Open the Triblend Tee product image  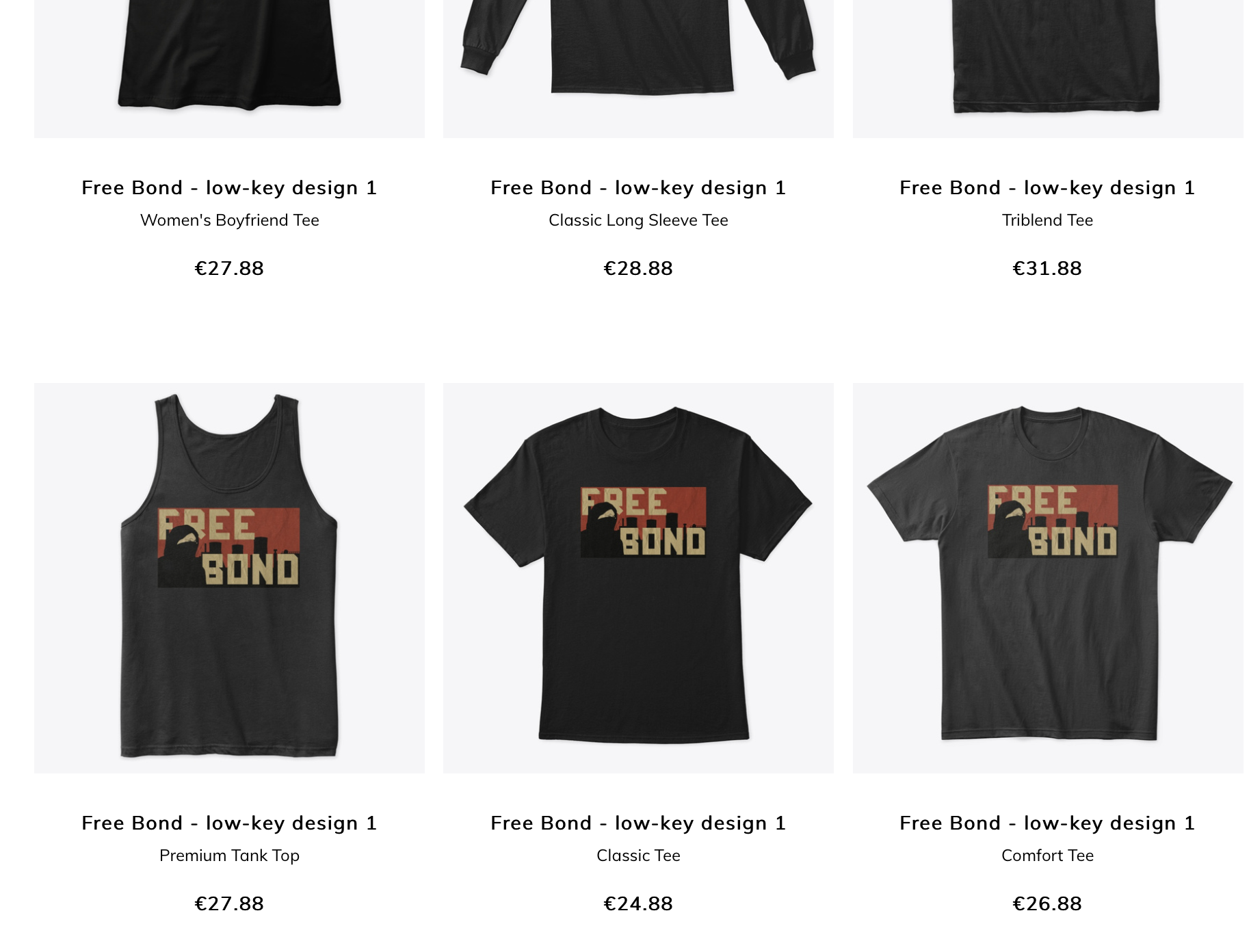(x=1048, y=68)
